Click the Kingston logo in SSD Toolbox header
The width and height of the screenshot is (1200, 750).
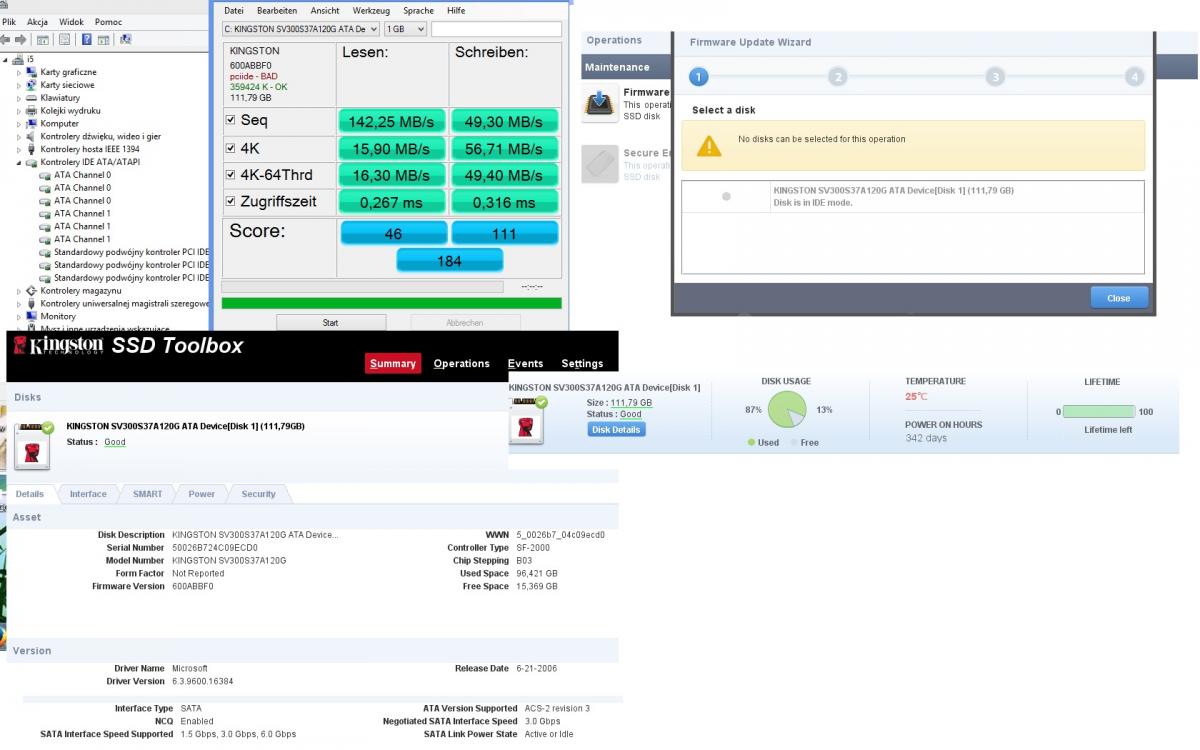click(58, 347)
